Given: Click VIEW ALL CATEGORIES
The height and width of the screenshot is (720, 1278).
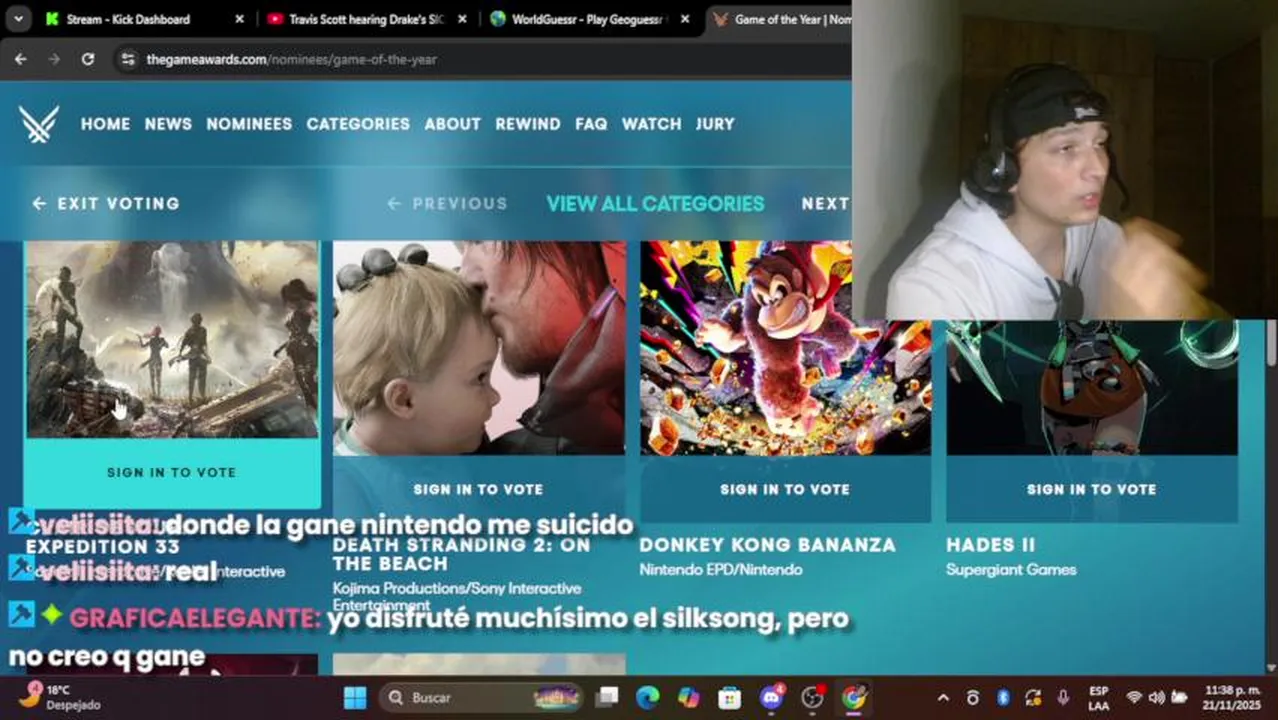Looking at the screenshot, I should [x=655, y=203].
